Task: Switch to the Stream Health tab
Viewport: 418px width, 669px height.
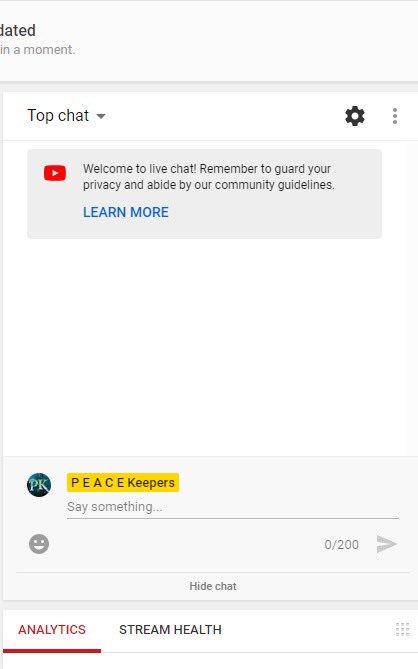Action: [170, 630]
